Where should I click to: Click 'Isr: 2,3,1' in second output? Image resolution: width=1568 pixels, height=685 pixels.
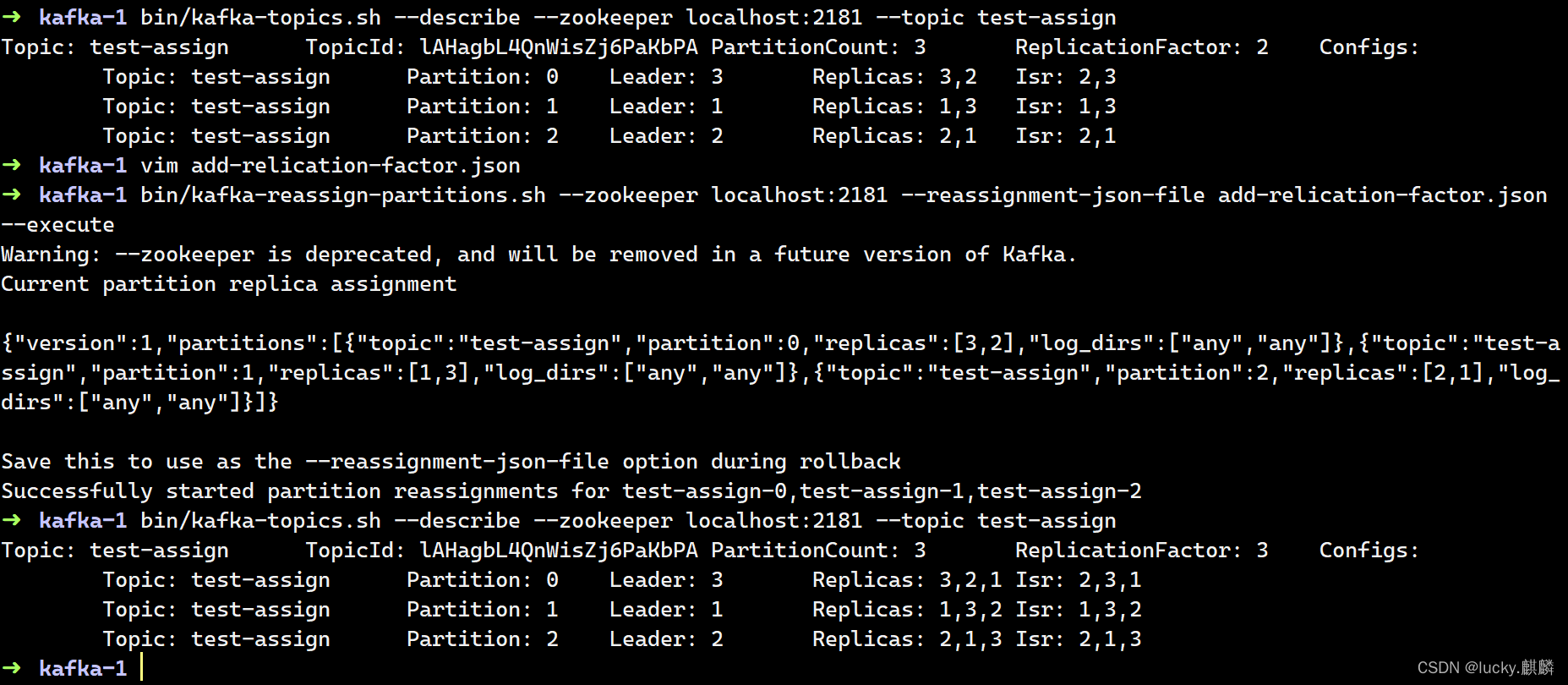click(x=1079, y=580)
